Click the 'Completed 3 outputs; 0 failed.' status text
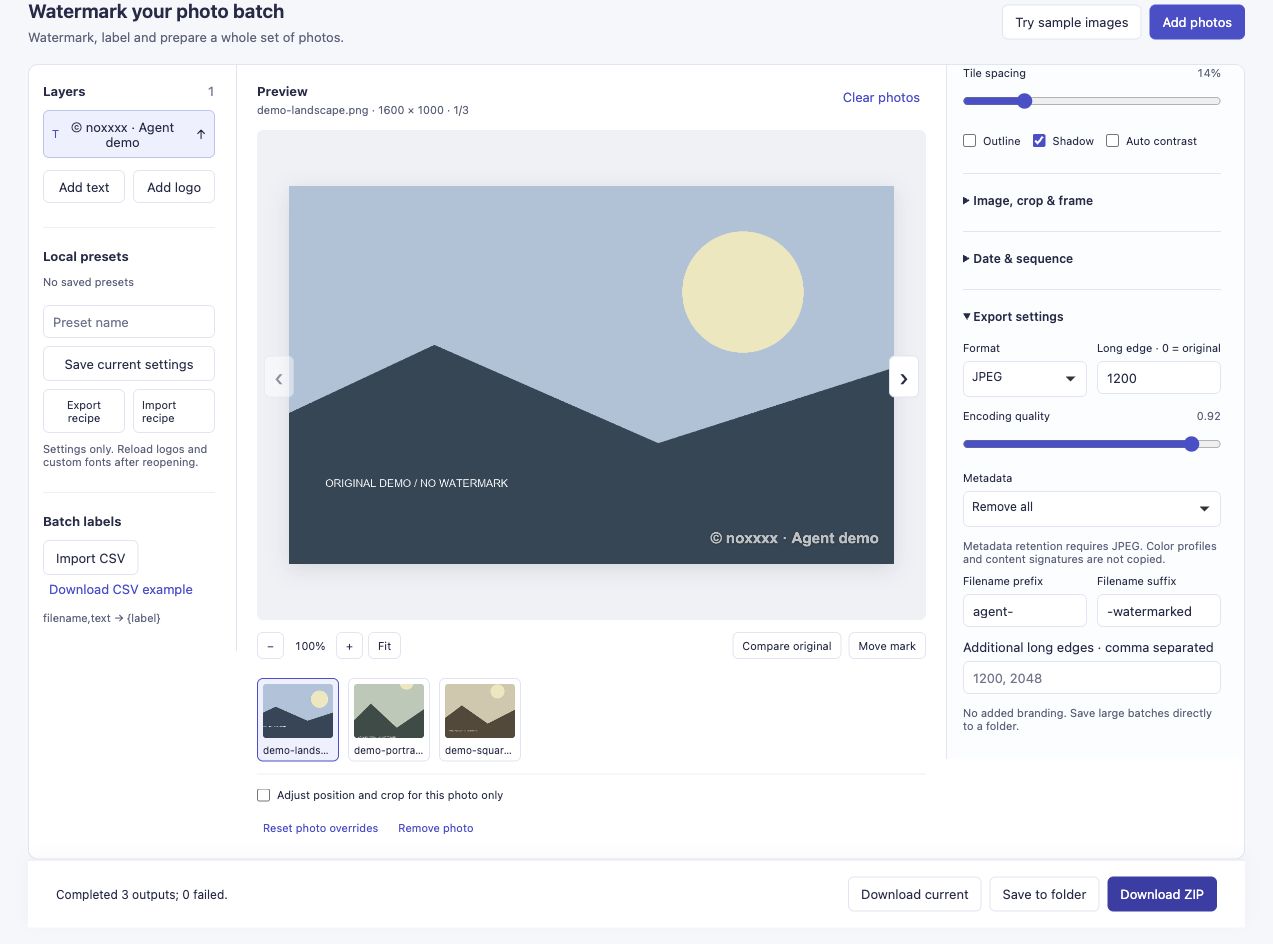1273x944 pixels. tap(142, 895)
